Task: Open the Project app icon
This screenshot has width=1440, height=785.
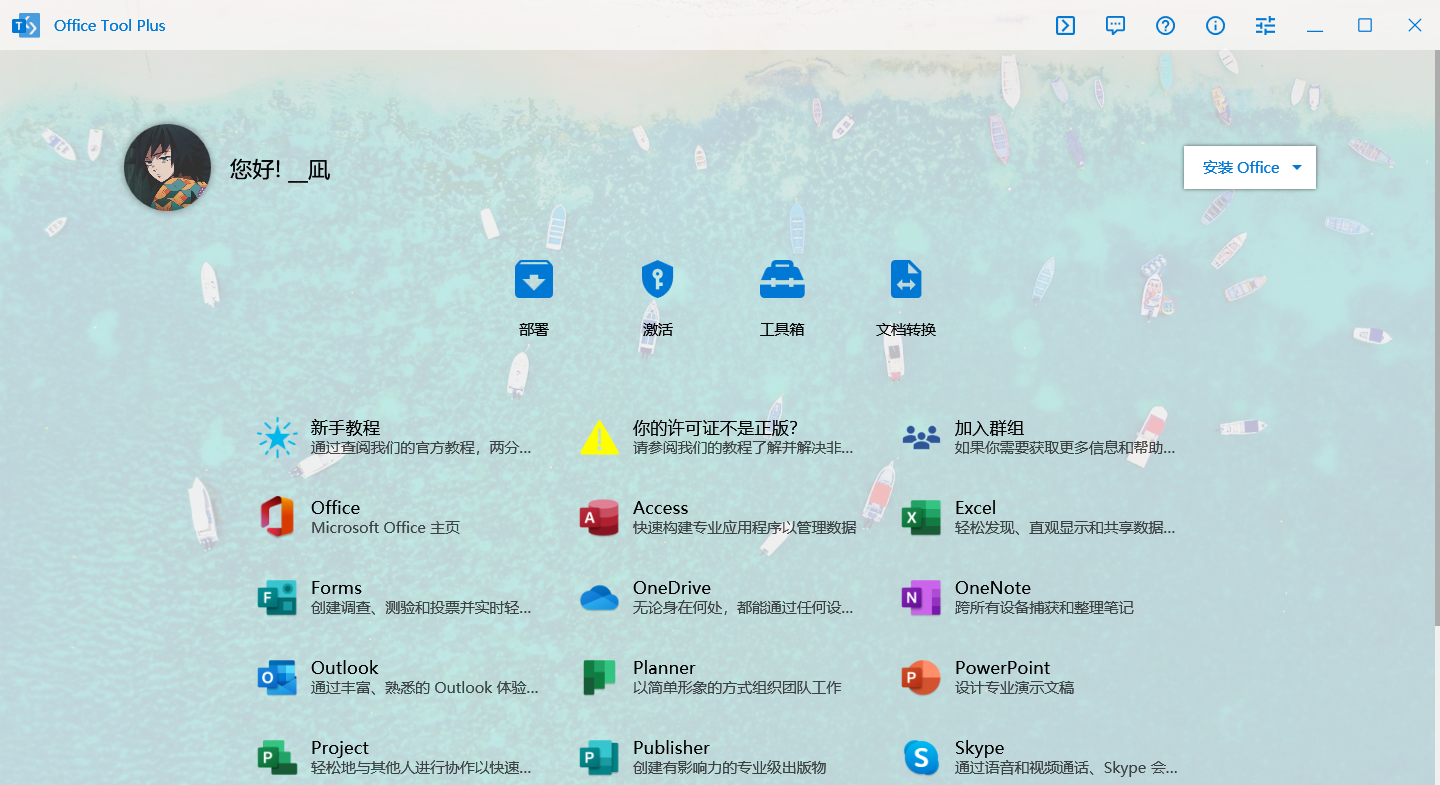Action: click(277, 757)
